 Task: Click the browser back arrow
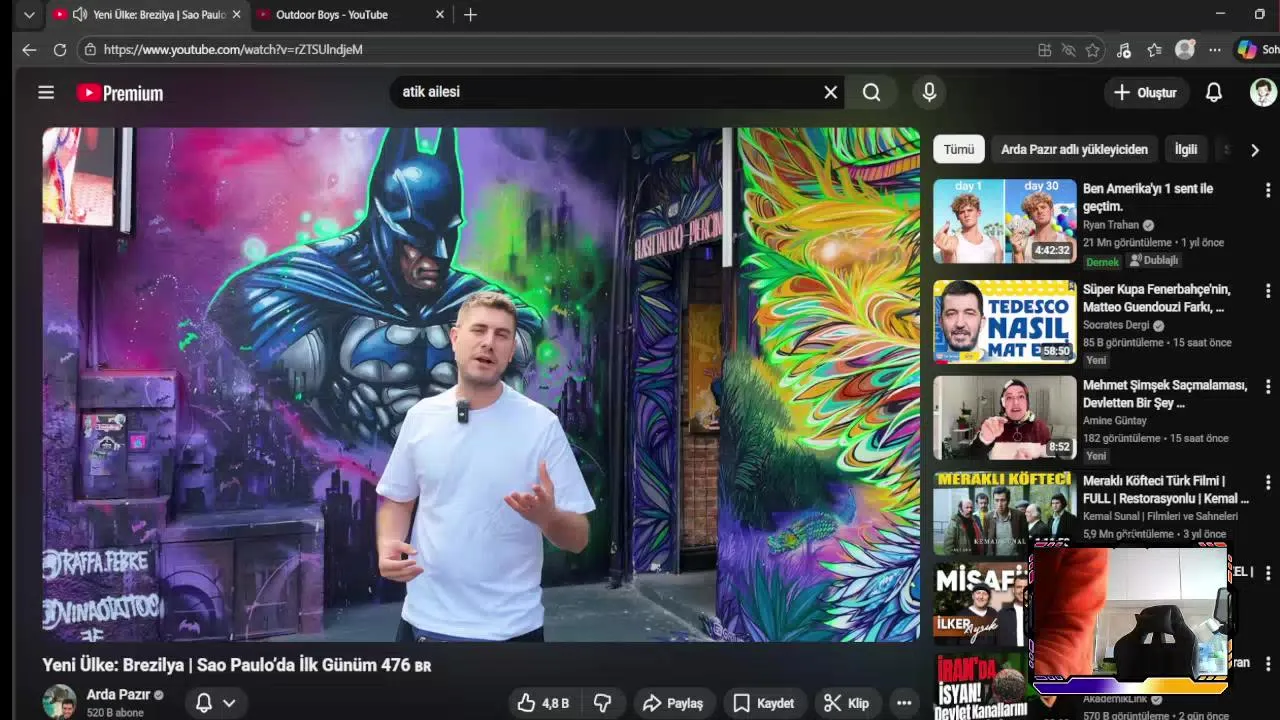tap(29, 49)
